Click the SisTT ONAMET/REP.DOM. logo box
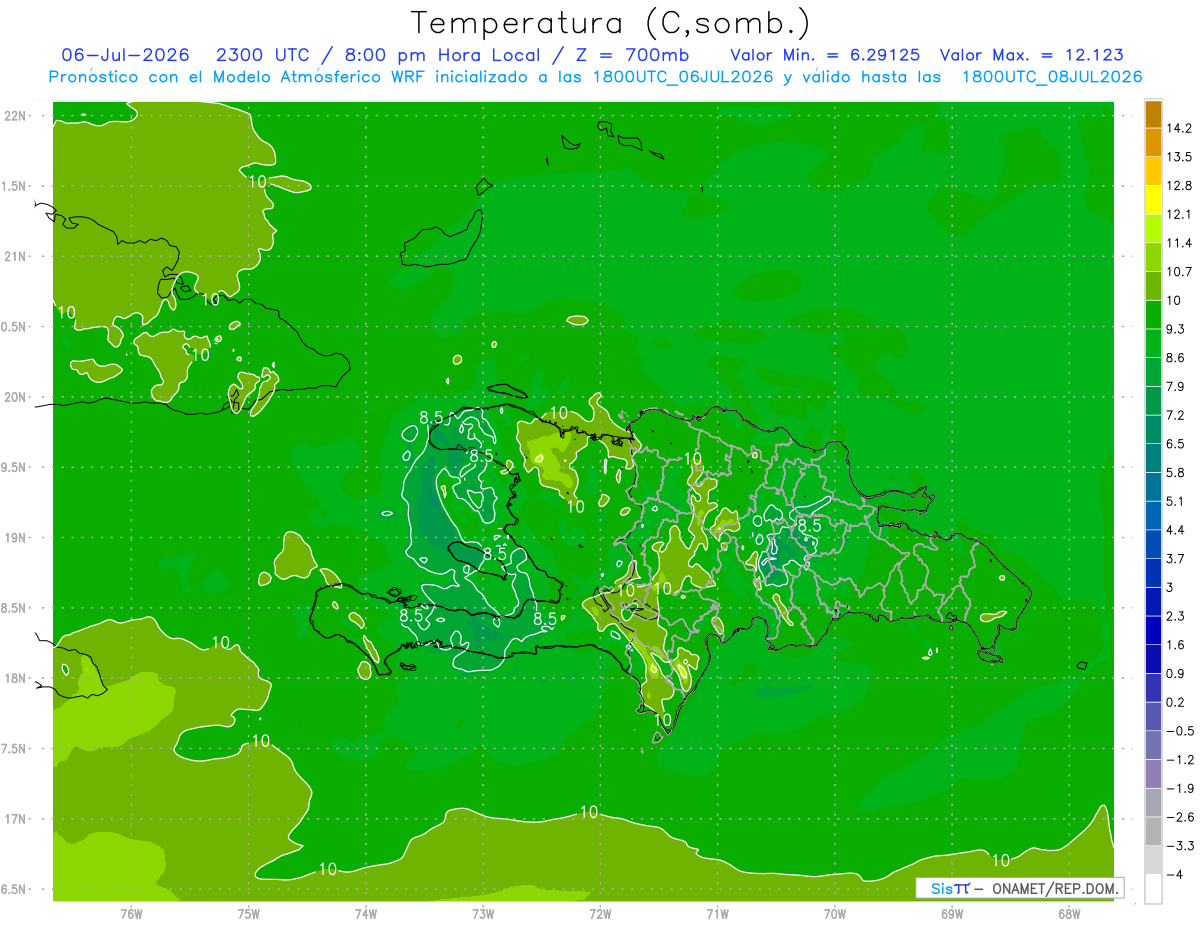Viewport: 1200px width, 927px height. coord(1019,888)
